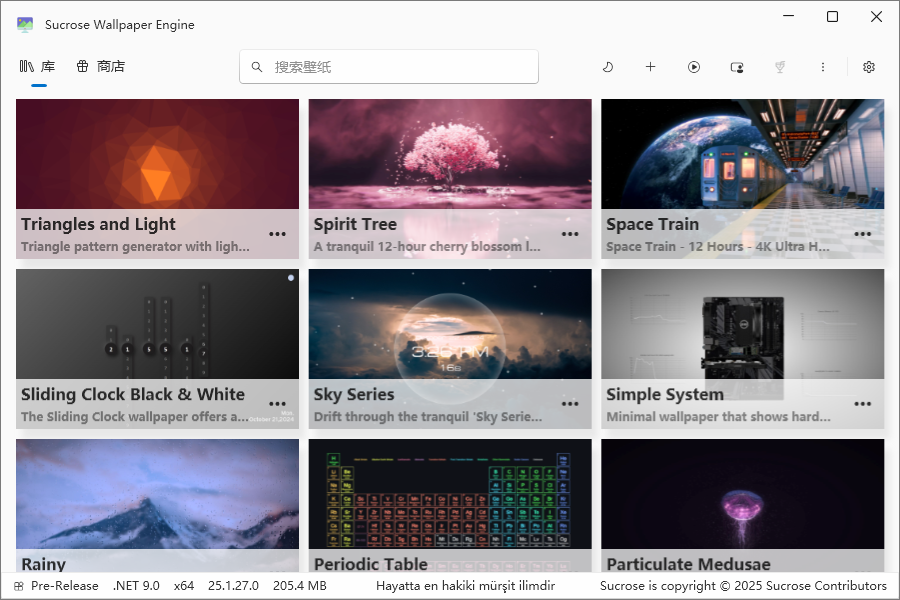Maximize the Sucrose window

[832, 17]
